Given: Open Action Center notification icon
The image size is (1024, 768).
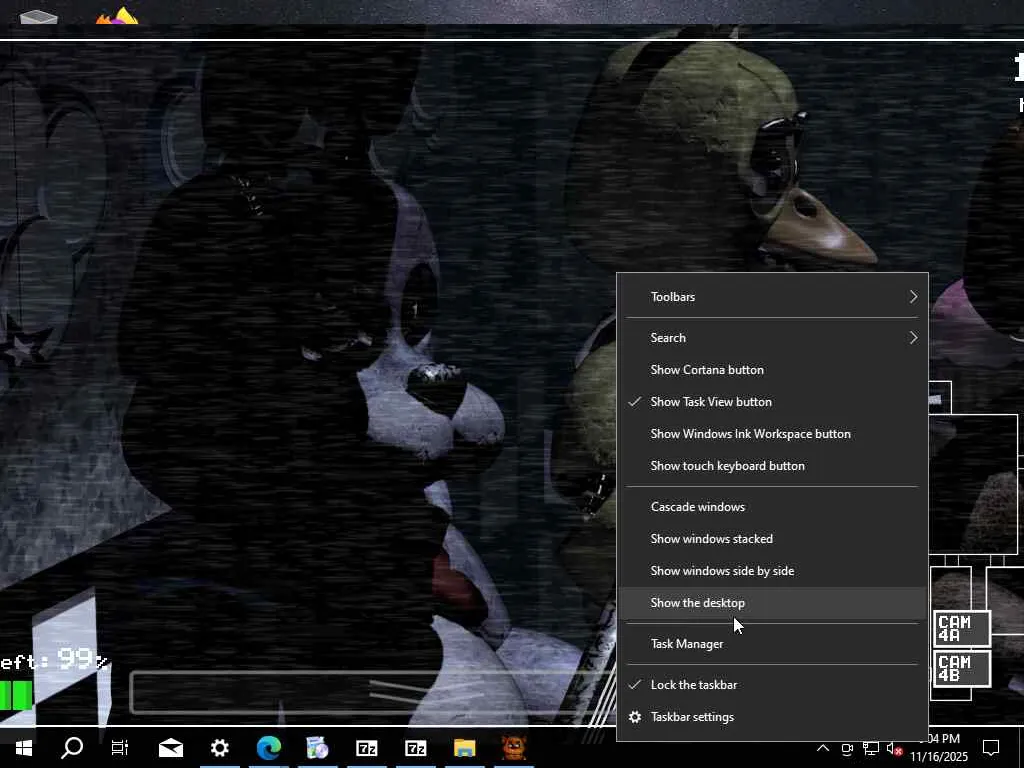Looking at the screenshot, I should pyautogui.click(x=991, y=748).
